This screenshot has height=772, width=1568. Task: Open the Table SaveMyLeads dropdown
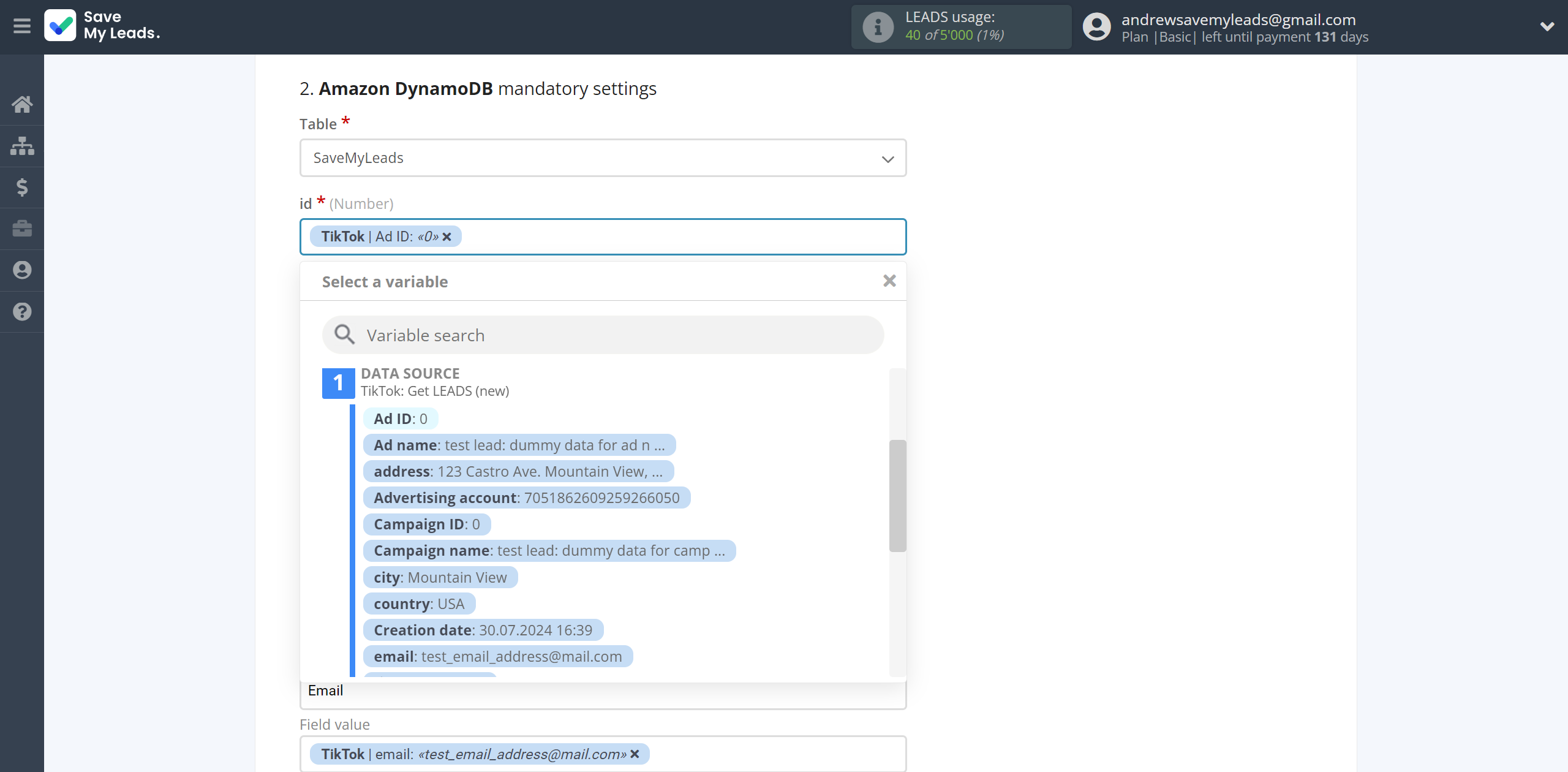[603, 158]
